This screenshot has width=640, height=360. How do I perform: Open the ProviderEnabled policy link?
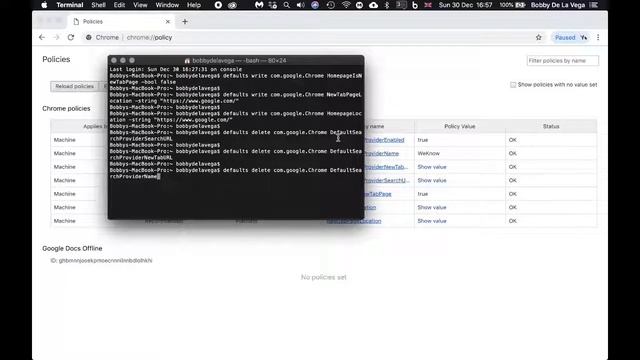(x=384, y=140)
